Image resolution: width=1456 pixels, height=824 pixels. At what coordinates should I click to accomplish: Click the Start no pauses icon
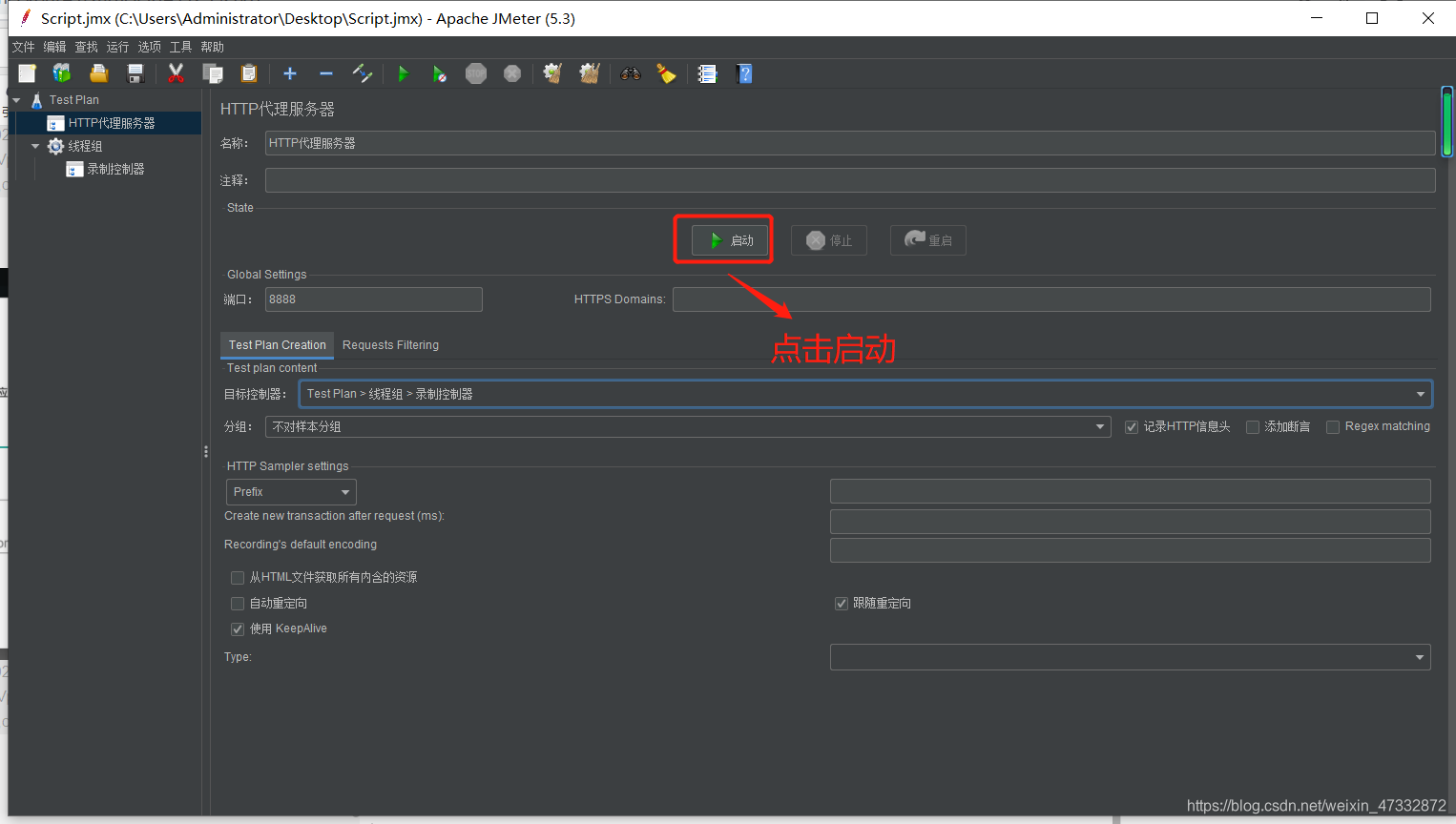click(x=439, y=73)
